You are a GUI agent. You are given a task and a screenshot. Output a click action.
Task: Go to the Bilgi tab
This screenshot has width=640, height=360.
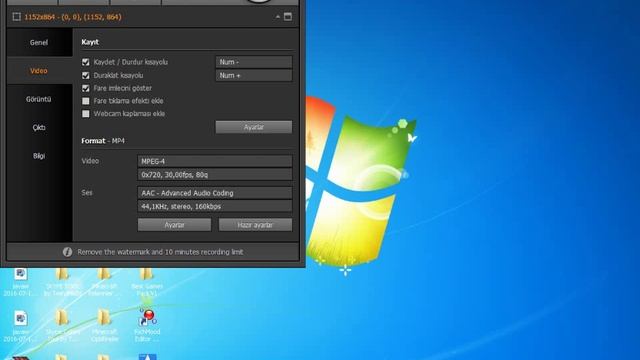pyautogui.click(x=39, y=156)
